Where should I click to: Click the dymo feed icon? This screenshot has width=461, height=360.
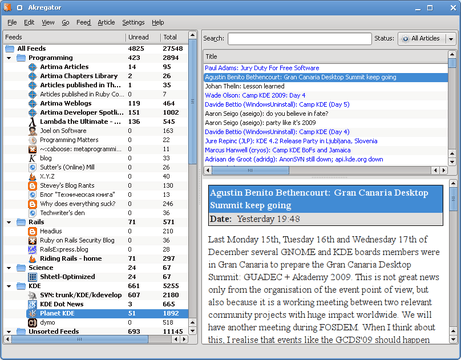pos(32,323)
